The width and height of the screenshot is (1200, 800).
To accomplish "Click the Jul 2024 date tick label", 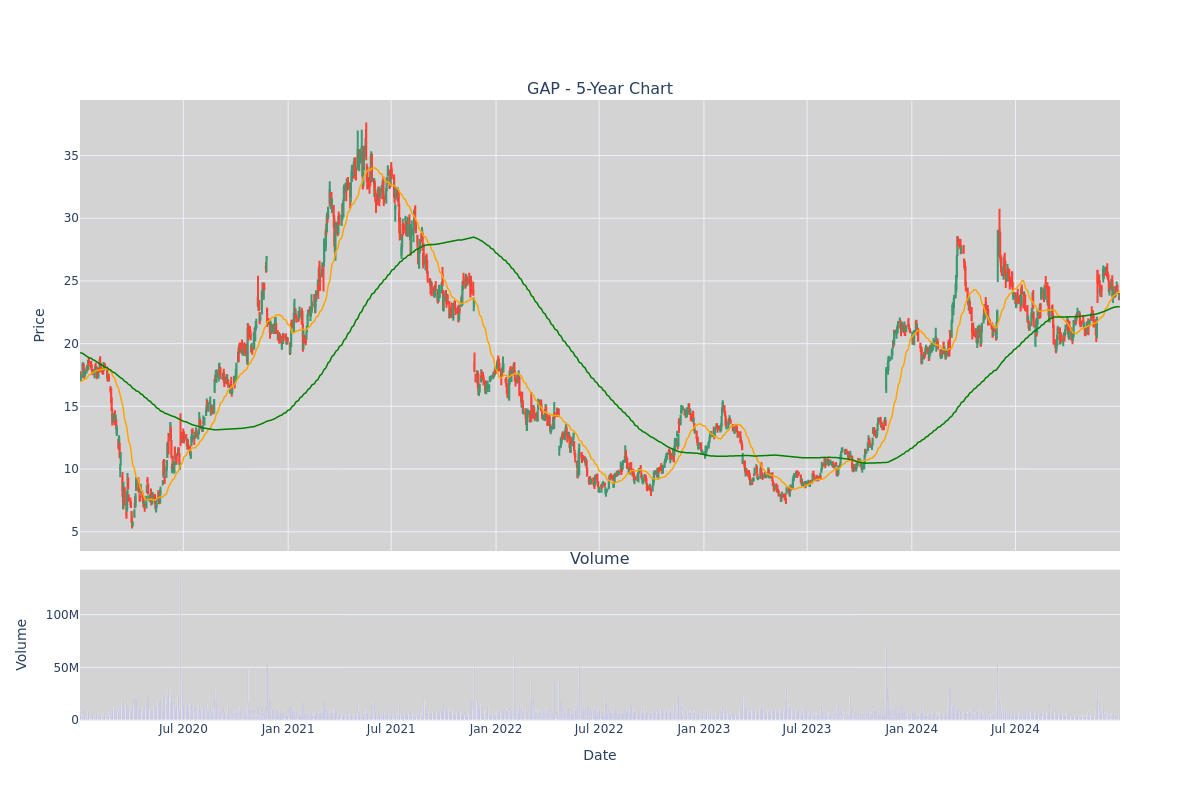I will (x=1015, y=729).
